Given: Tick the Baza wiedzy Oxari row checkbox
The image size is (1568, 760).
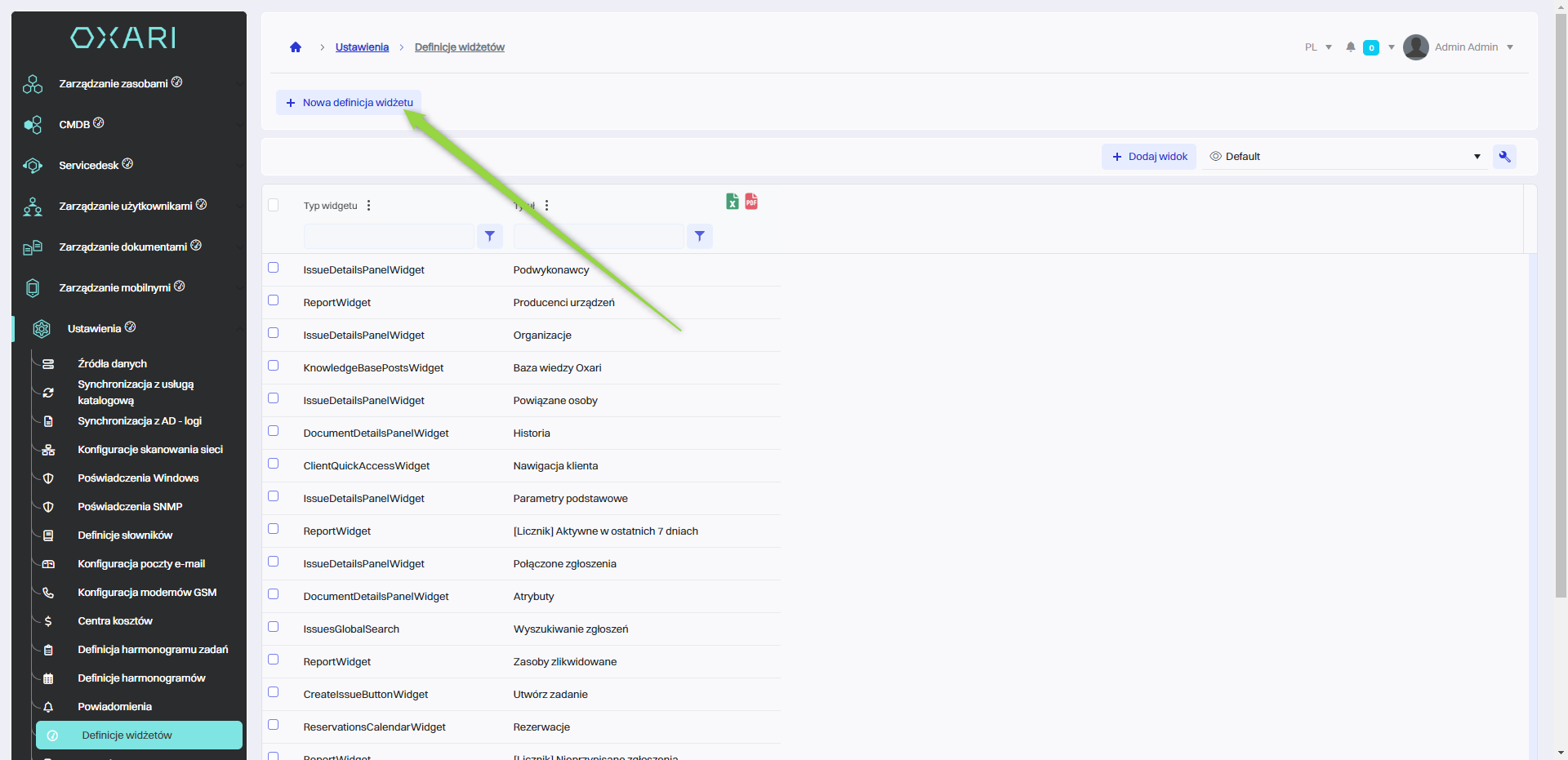Looking at the screenshot, I should coord(274,366).
